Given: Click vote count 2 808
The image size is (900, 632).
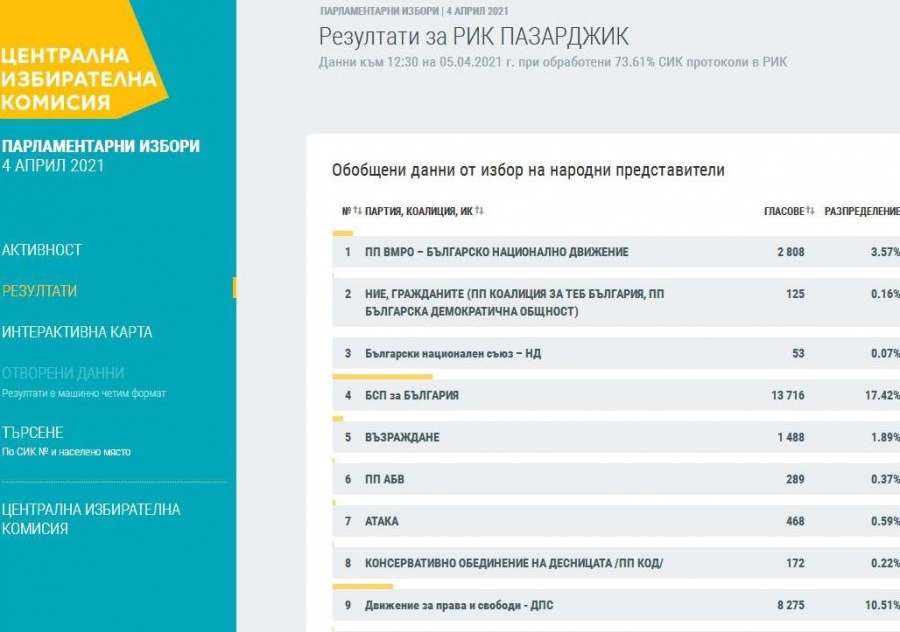Looking at the screenshot, I should (x=791, y=252).
